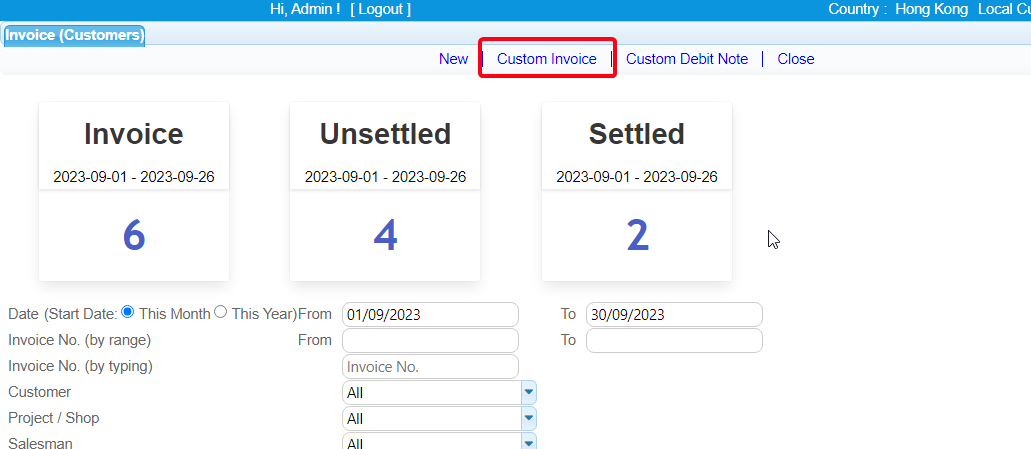Click the date From field 01/09/2023

click(x=430, y=314)
